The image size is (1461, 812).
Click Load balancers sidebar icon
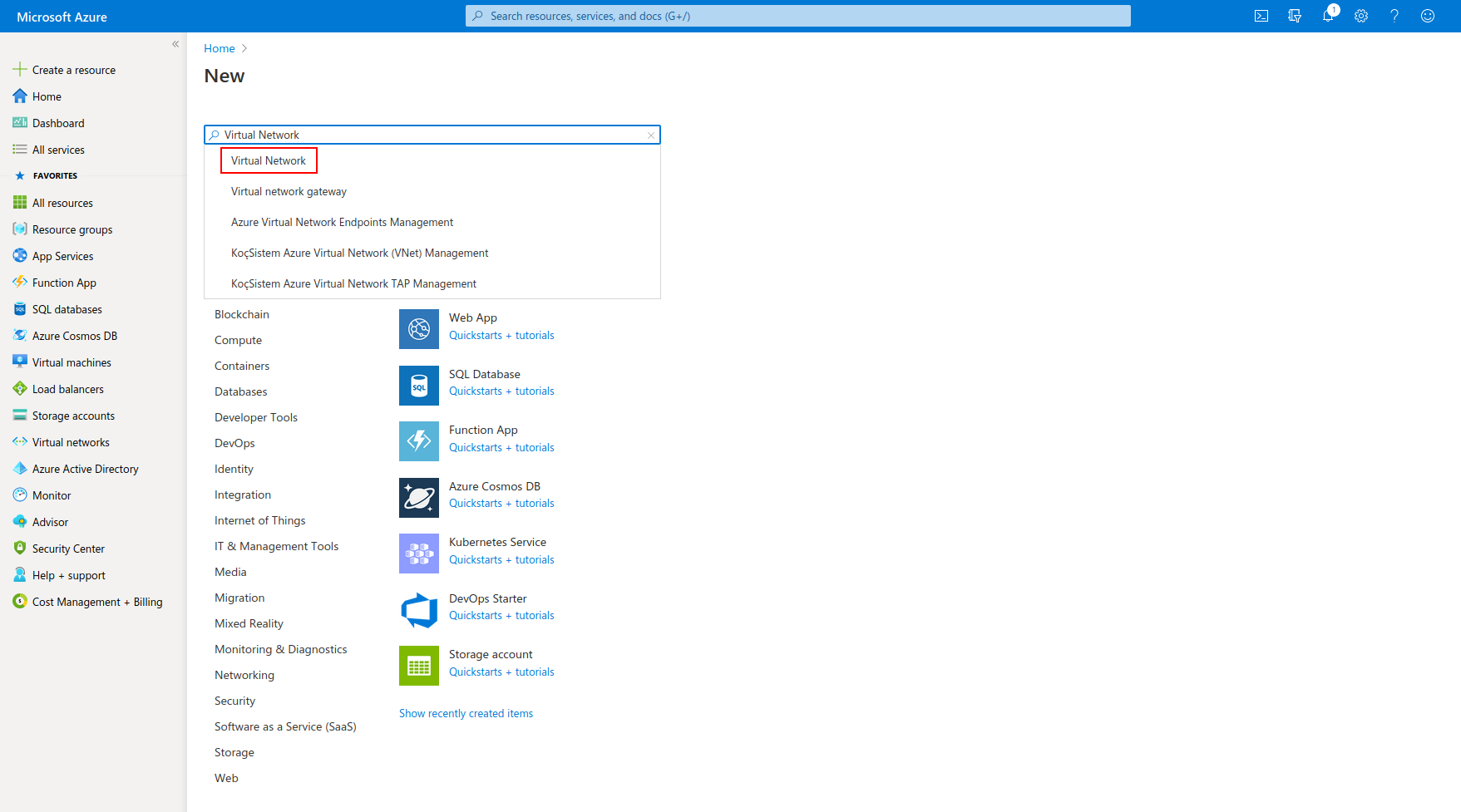(20, 389)
